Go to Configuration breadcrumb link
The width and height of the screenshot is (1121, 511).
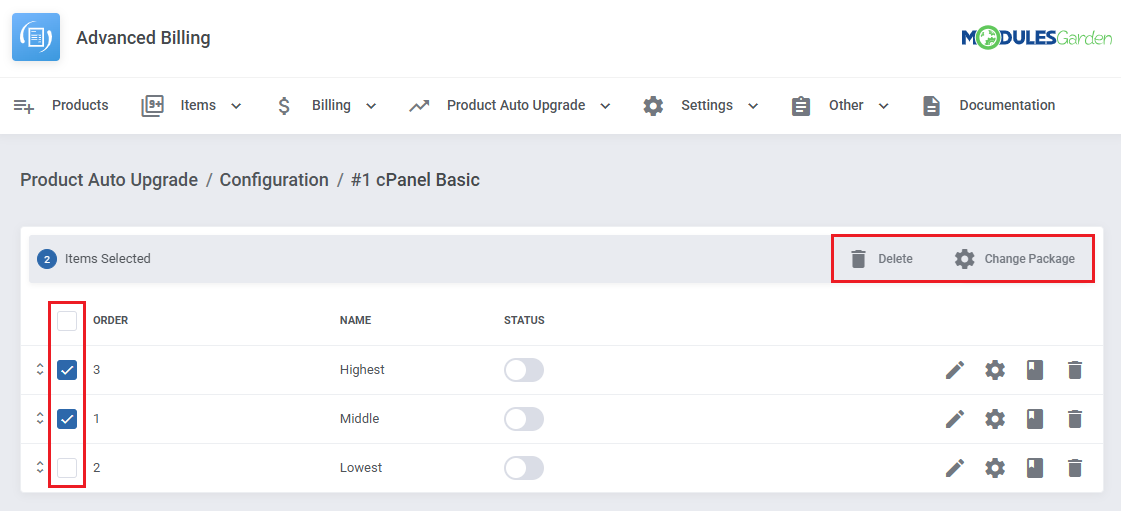click(274, 180)
